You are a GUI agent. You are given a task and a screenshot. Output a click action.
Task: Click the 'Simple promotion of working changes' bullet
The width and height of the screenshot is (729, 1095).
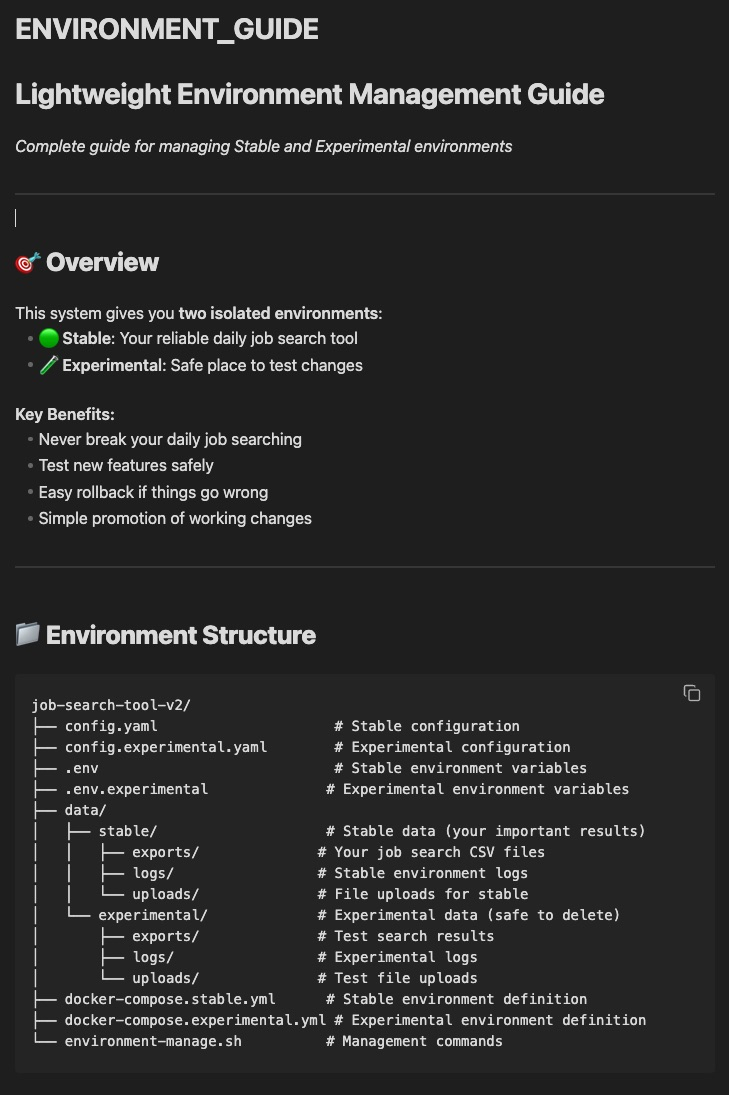click(175, 519)
